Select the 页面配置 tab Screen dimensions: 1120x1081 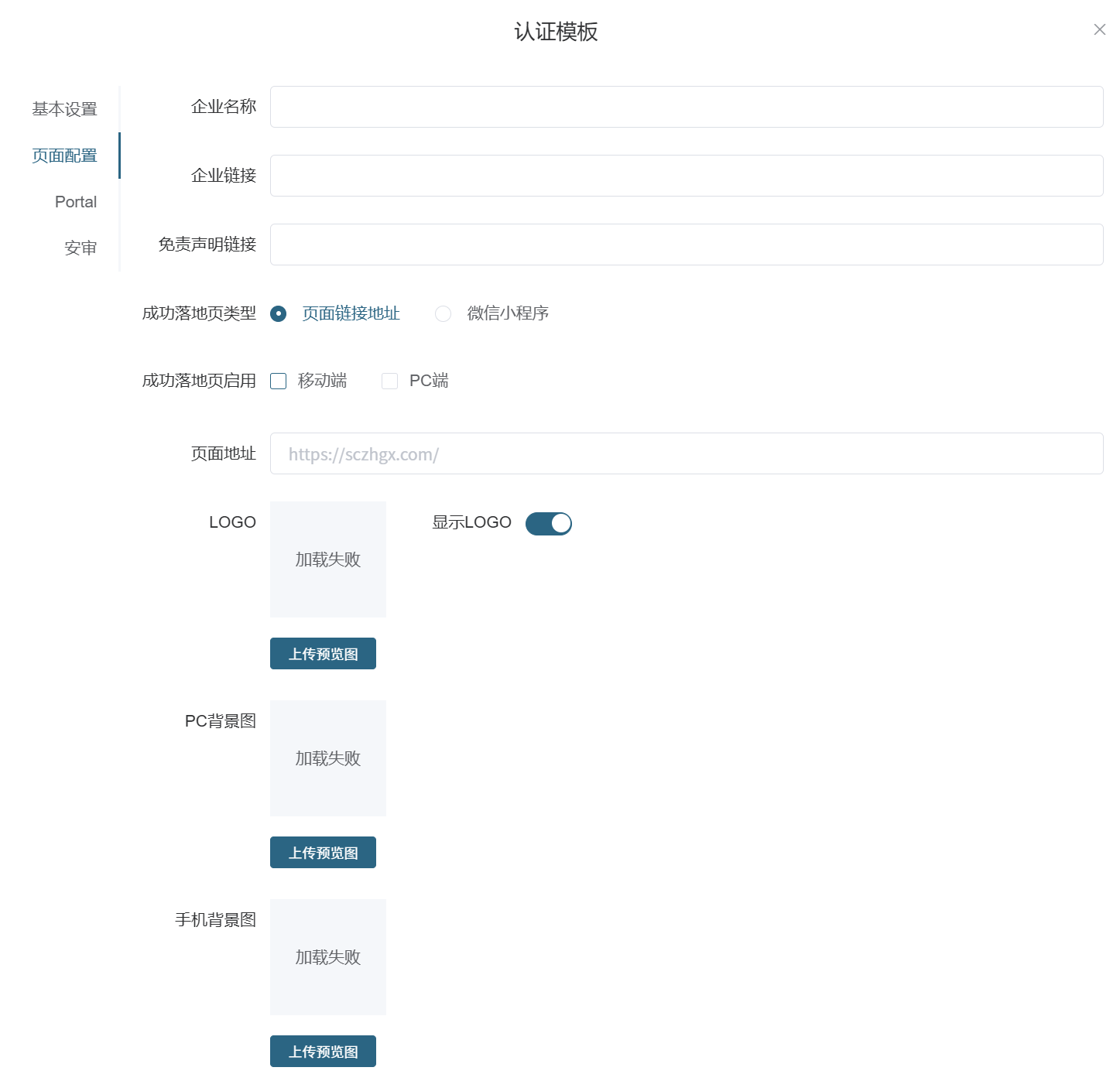[x=64, y=156]
